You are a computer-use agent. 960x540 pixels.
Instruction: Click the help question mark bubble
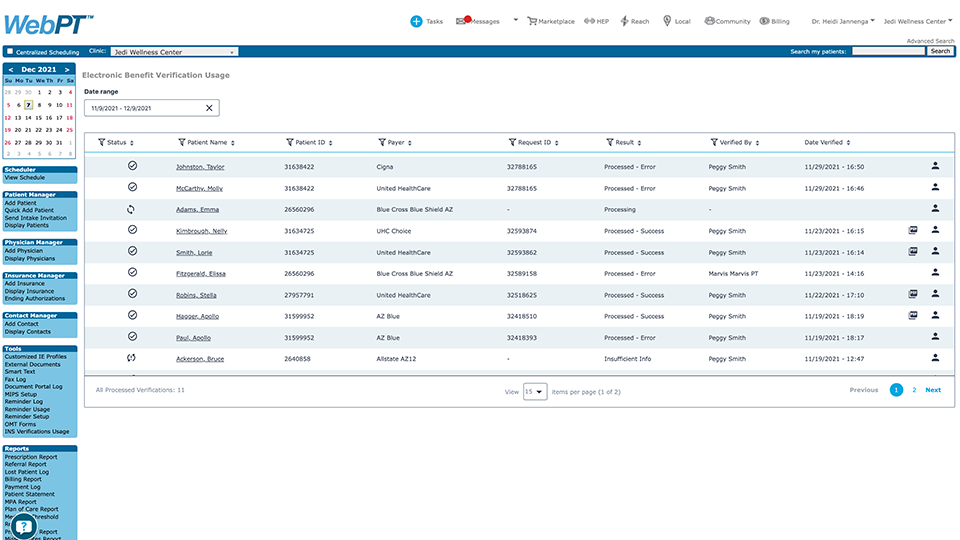tap(24, 526)
